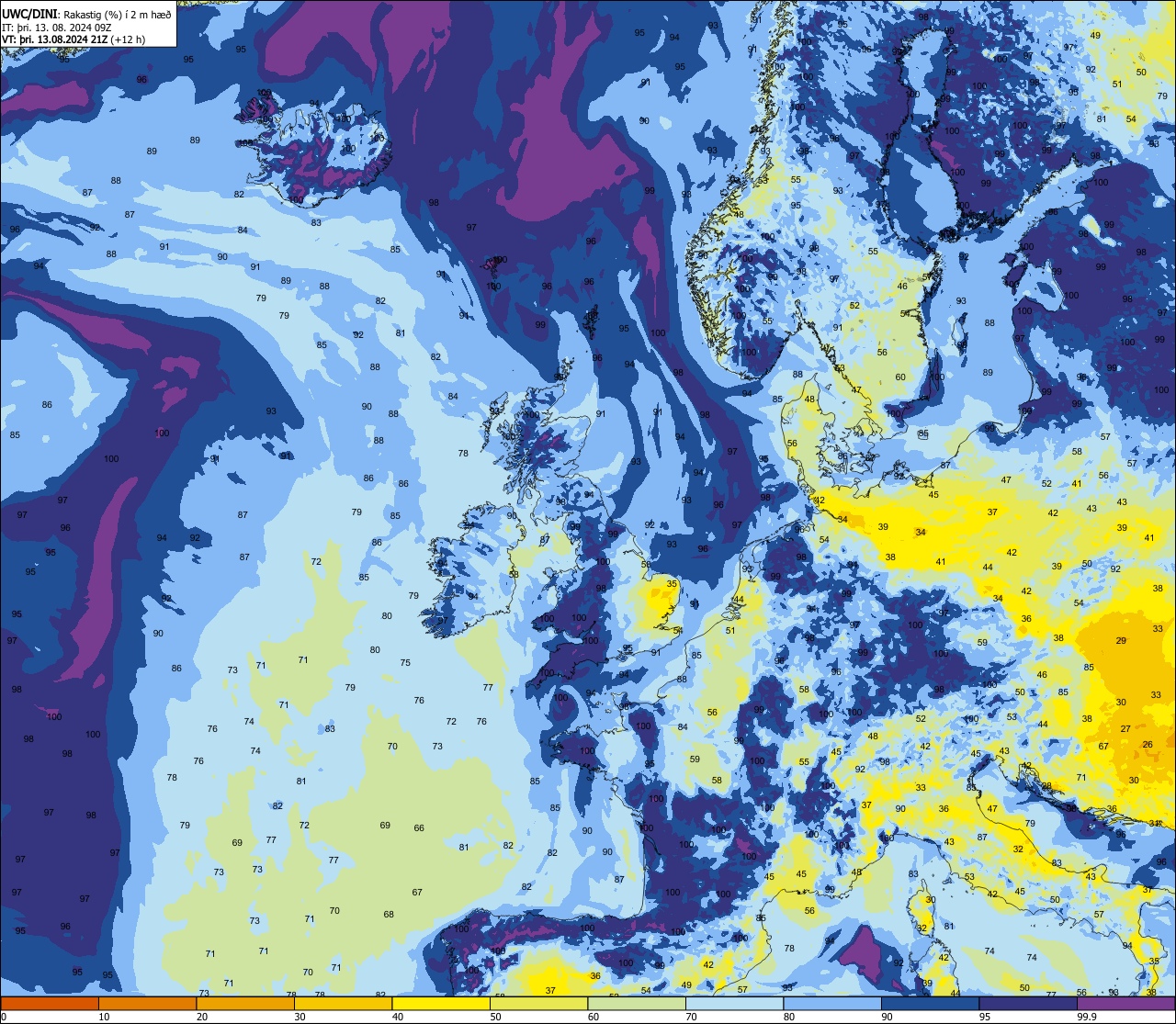The height and width of the screenshot is (1024, 1176).
Task: Click the title 'UWC/DINI: Rakastig (%) í 2 m hæð'
Action: 86,13
